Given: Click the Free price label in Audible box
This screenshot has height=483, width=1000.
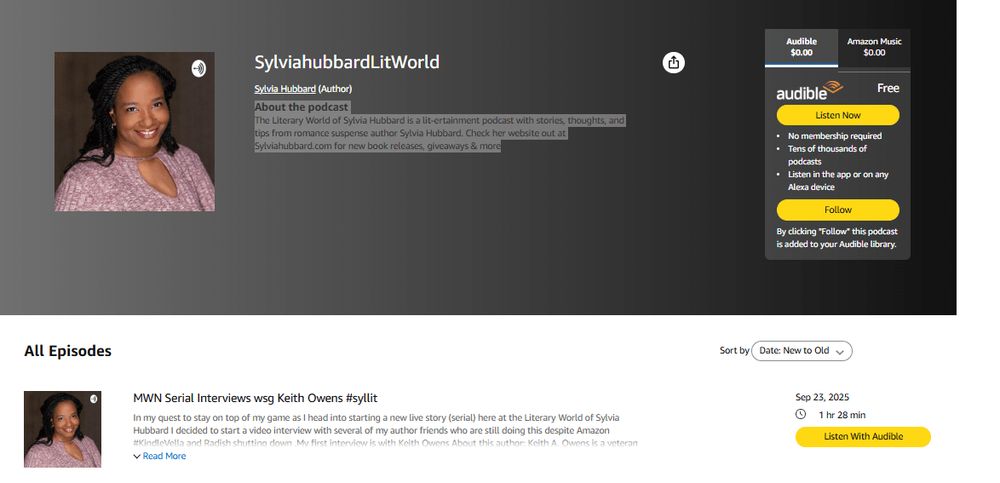Looking at the screenshot, I should 888,88.
